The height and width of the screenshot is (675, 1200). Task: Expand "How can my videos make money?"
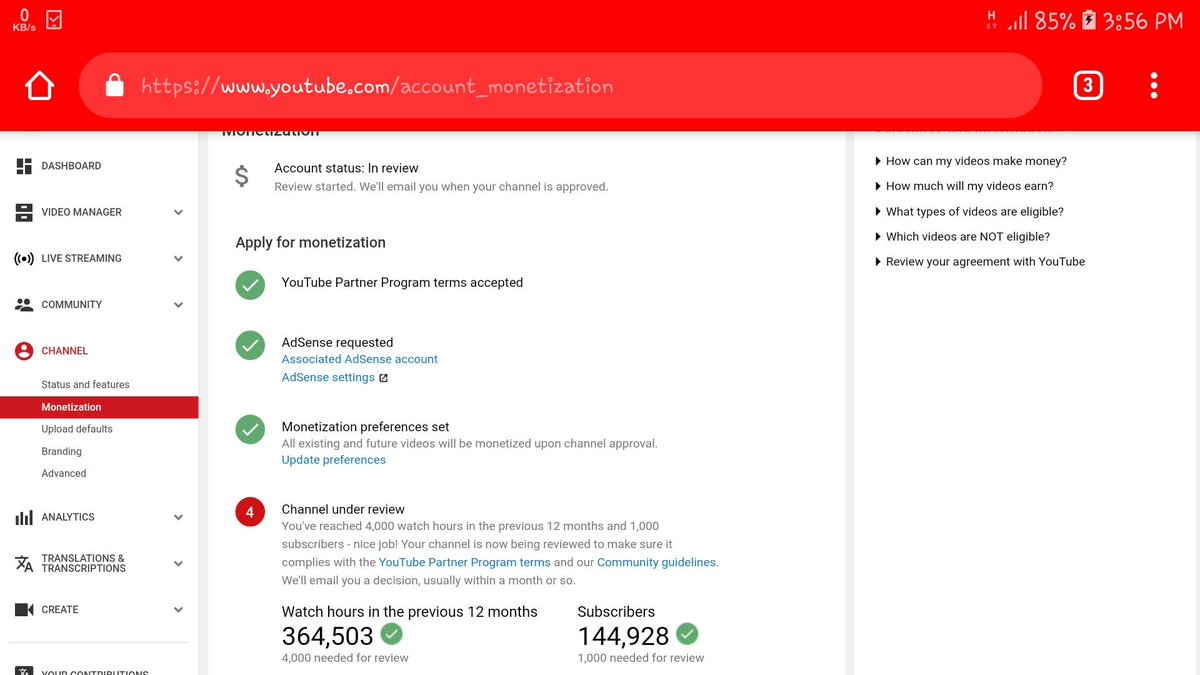pos(971,161)
